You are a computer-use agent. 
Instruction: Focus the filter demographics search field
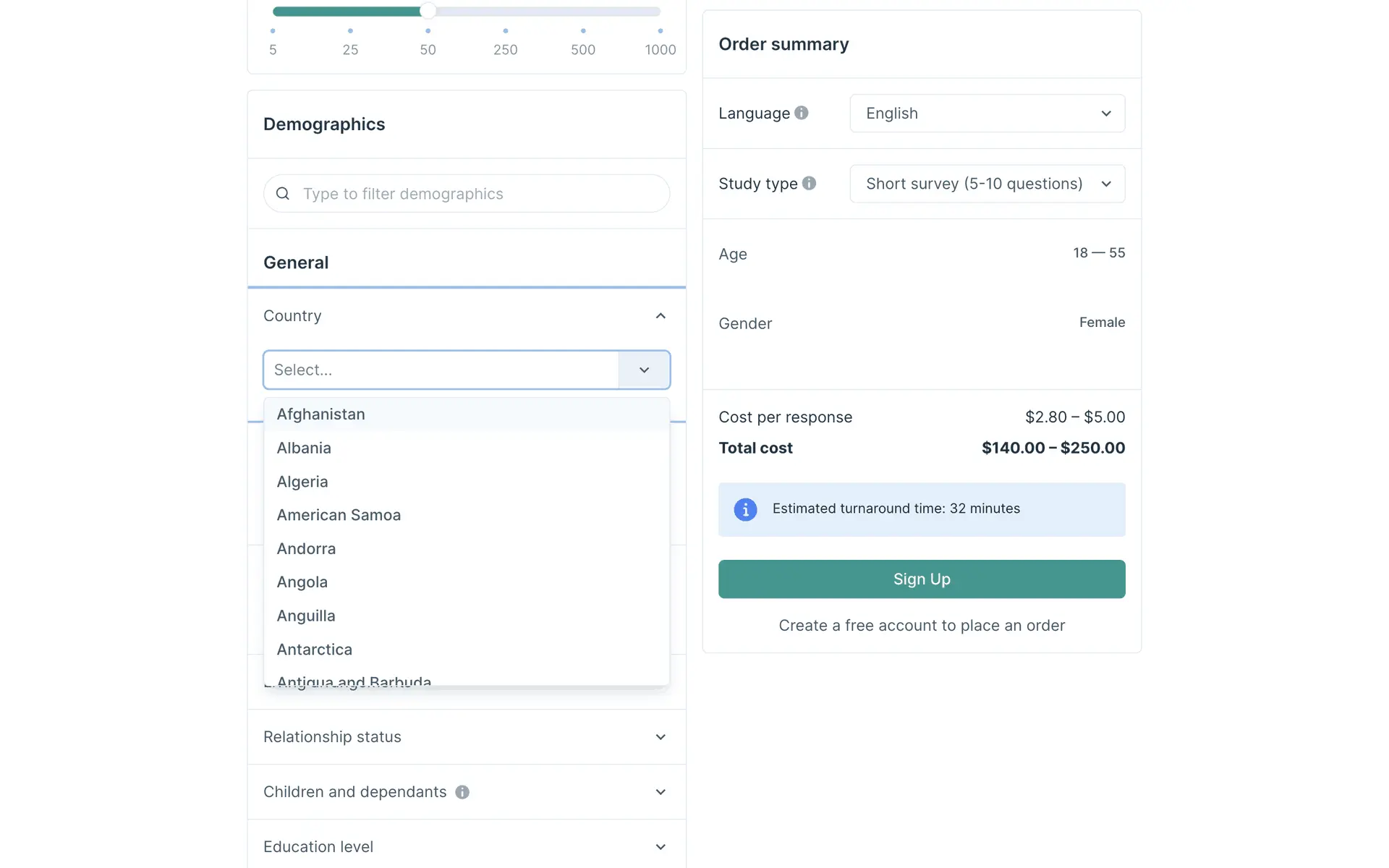pos(477,194)
